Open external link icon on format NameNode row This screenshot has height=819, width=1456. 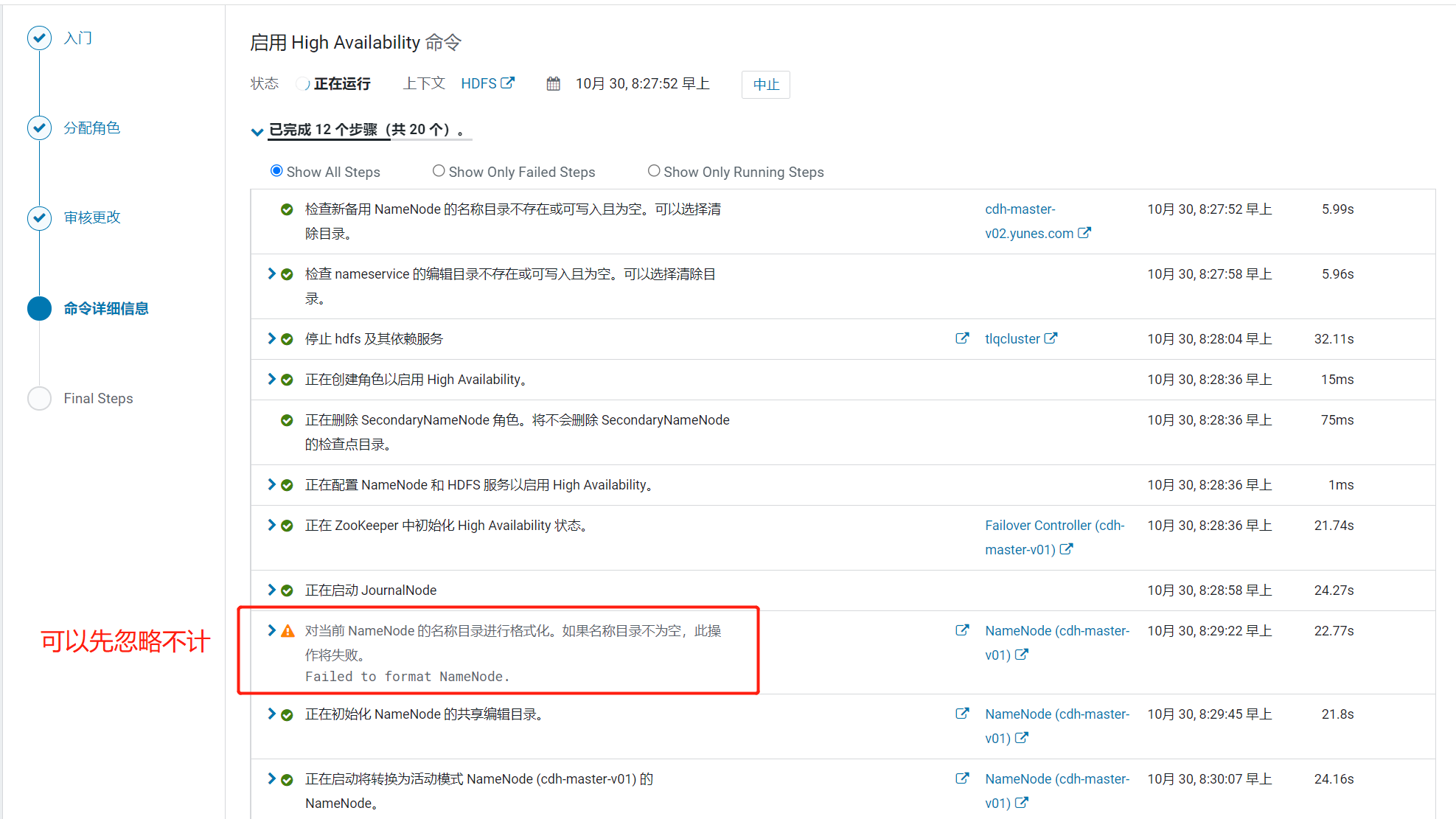962,630
